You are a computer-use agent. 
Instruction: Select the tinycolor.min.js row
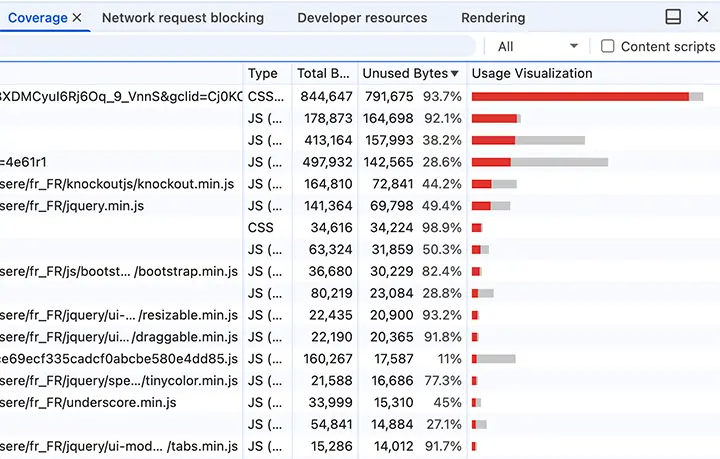(360, 381)
